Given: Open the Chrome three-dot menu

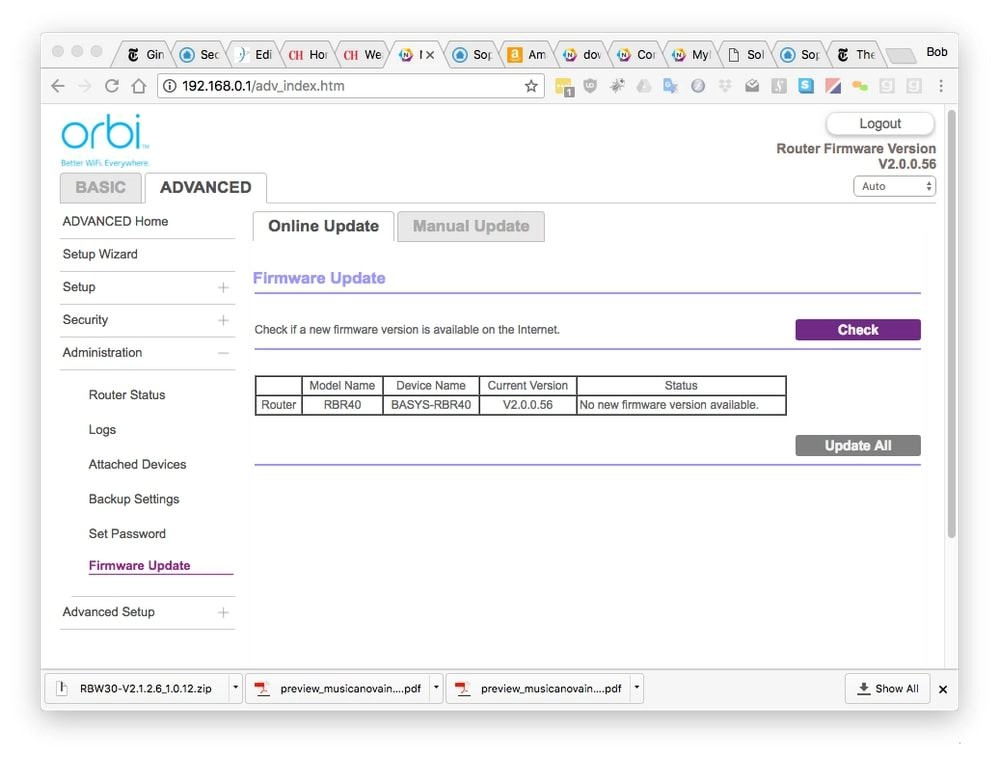Looking at the screenshot, I should (x=940, y=86).
